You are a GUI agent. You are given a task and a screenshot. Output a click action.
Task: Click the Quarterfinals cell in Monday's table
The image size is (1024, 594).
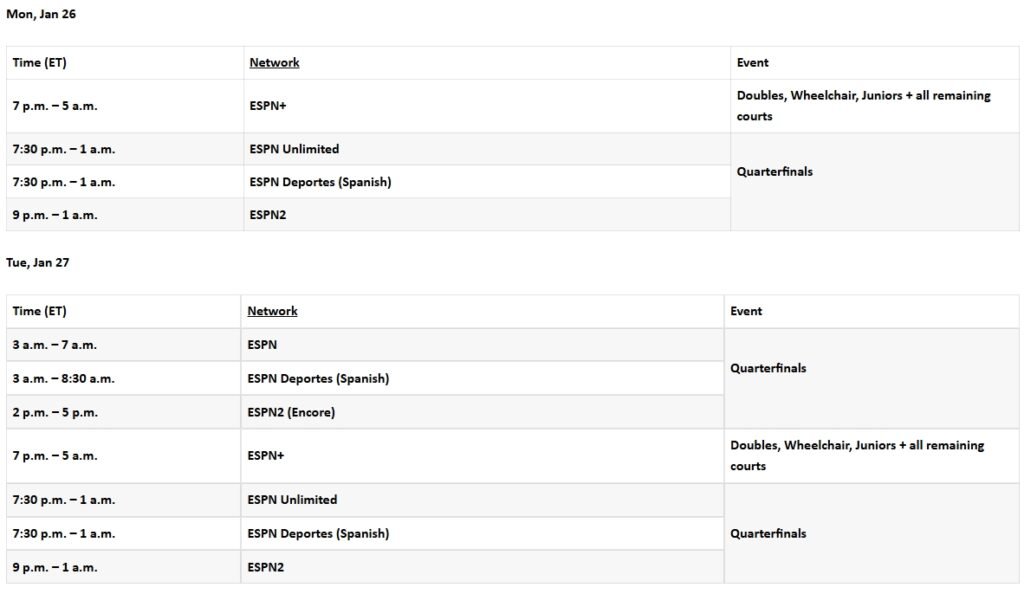(x=774, y=172)
